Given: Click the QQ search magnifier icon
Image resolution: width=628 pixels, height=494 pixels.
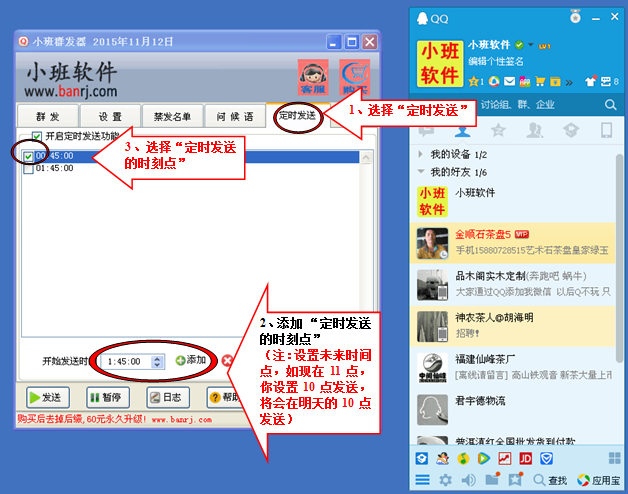Looking at the screenshot, I should coord(610,105).
